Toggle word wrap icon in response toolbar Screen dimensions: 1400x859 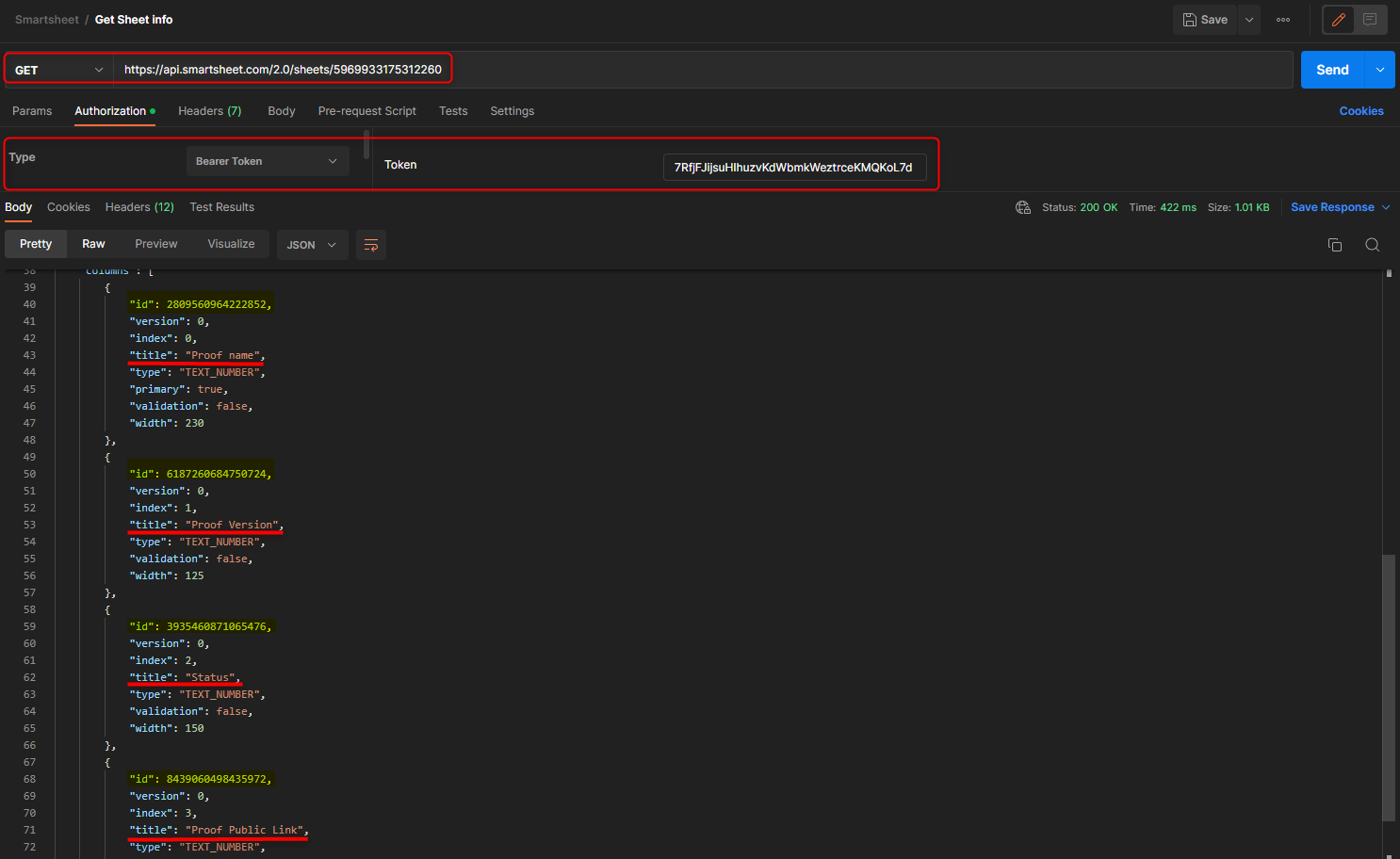371,245
